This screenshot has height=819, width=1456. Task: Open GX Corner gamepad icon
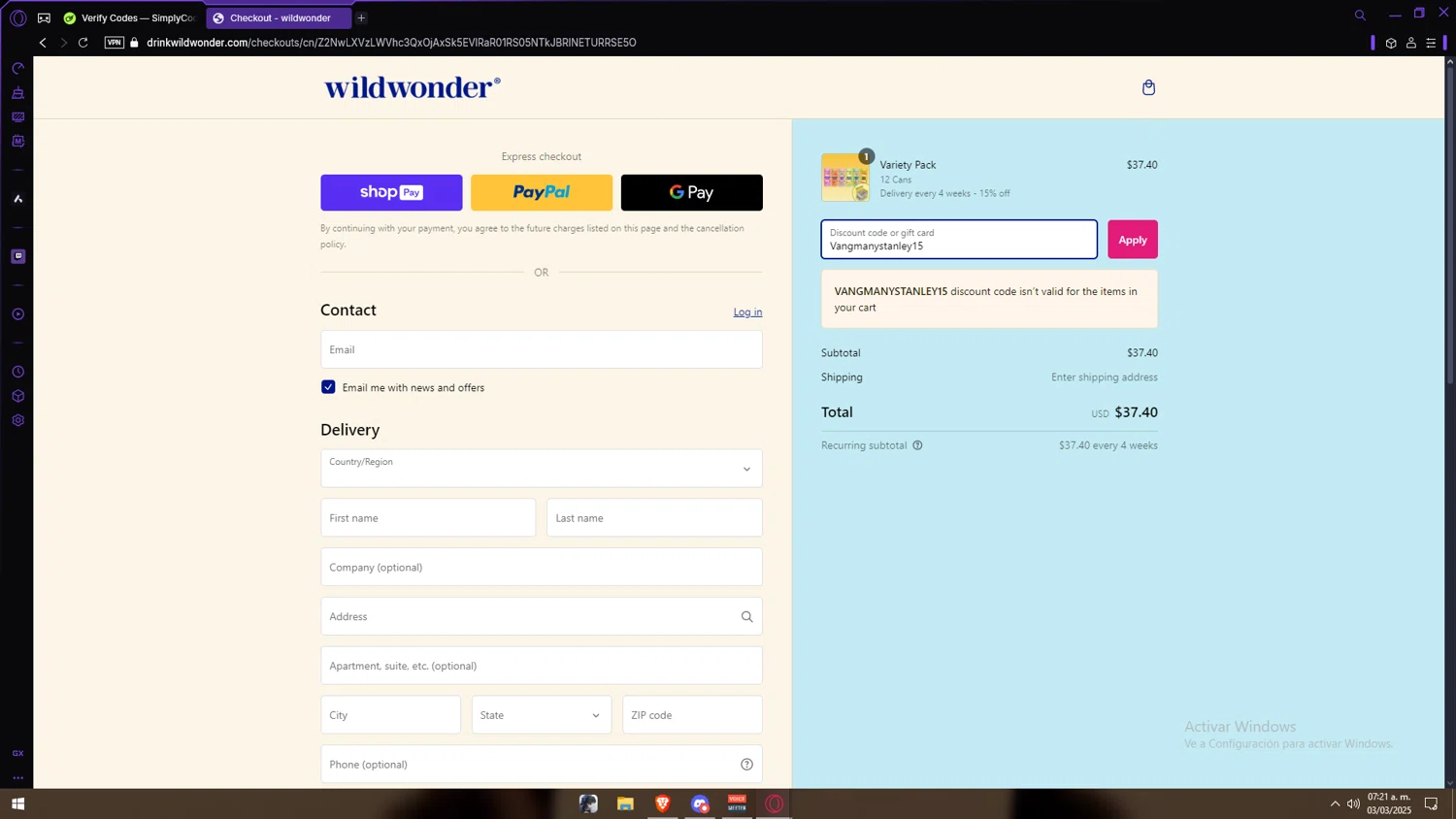click(44, 17)
